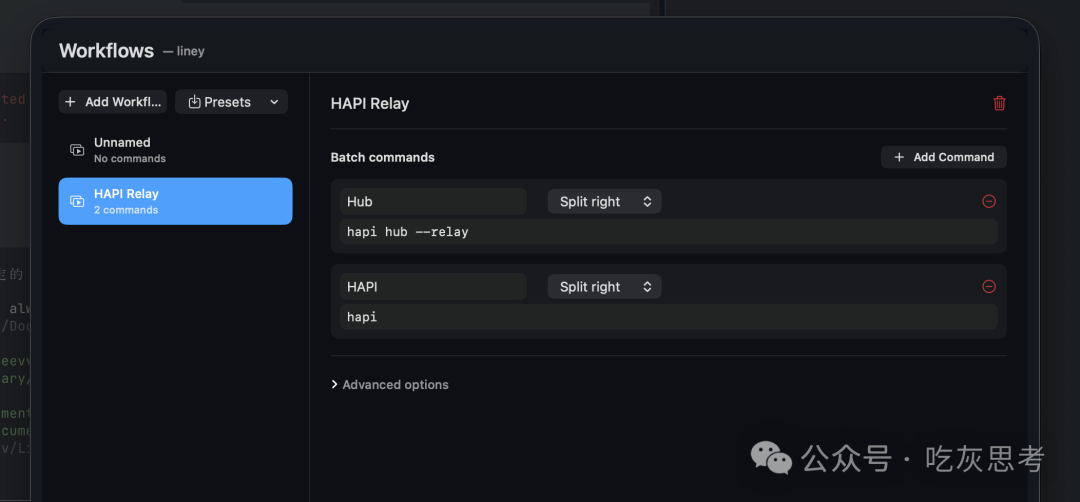Screen dimensions: 1080x502
Task: Open the Split right dropdown for Hub
Action: (x=604, y=201)
